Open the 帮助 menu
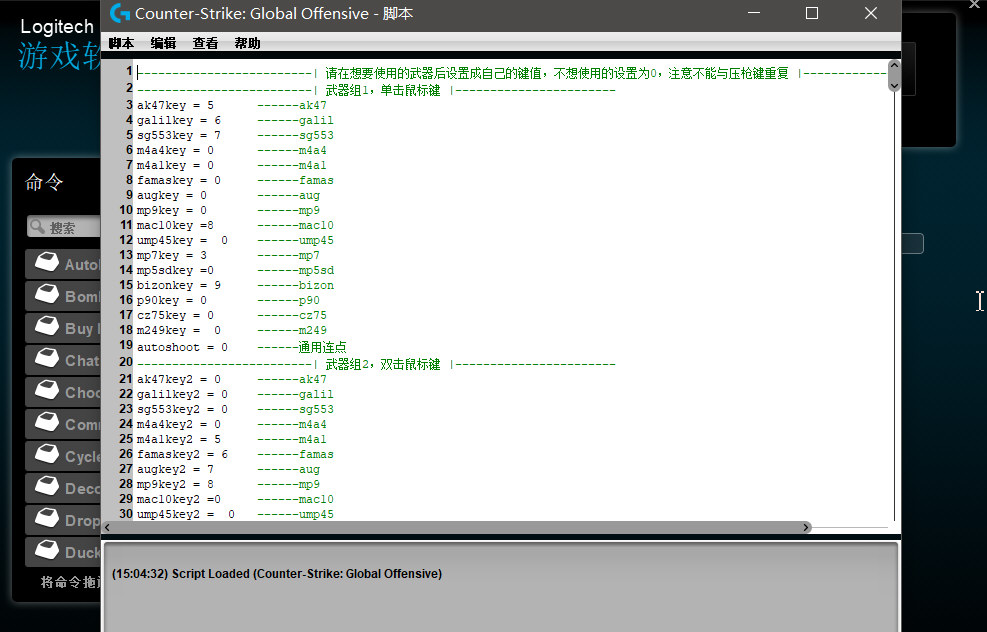The height and width of the screenshot is (632, 987). [x=247, y=43]
